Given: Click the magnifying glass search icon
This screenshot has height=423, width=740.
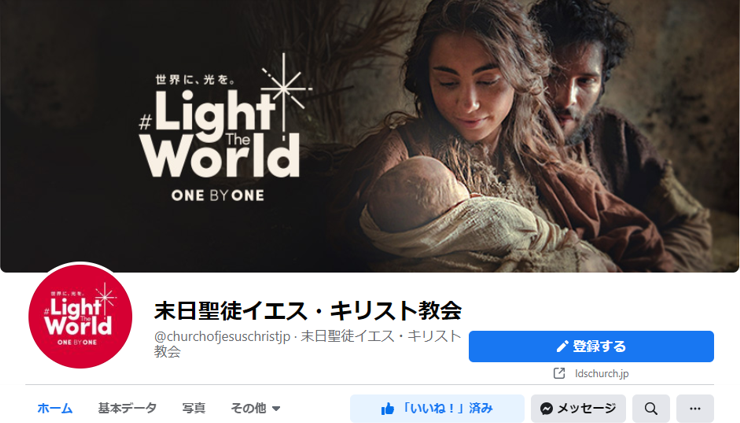Looking at the screenshot, I should (x=651, y=408).
